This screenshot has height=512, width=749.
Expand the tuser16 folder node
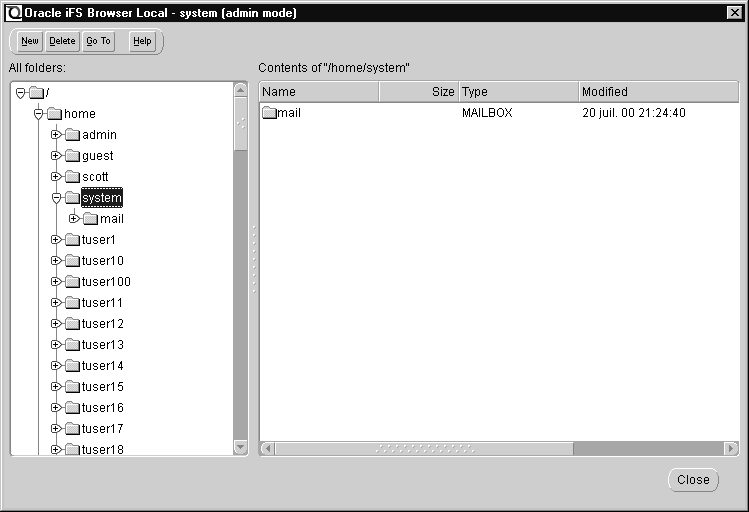[56, 408]
